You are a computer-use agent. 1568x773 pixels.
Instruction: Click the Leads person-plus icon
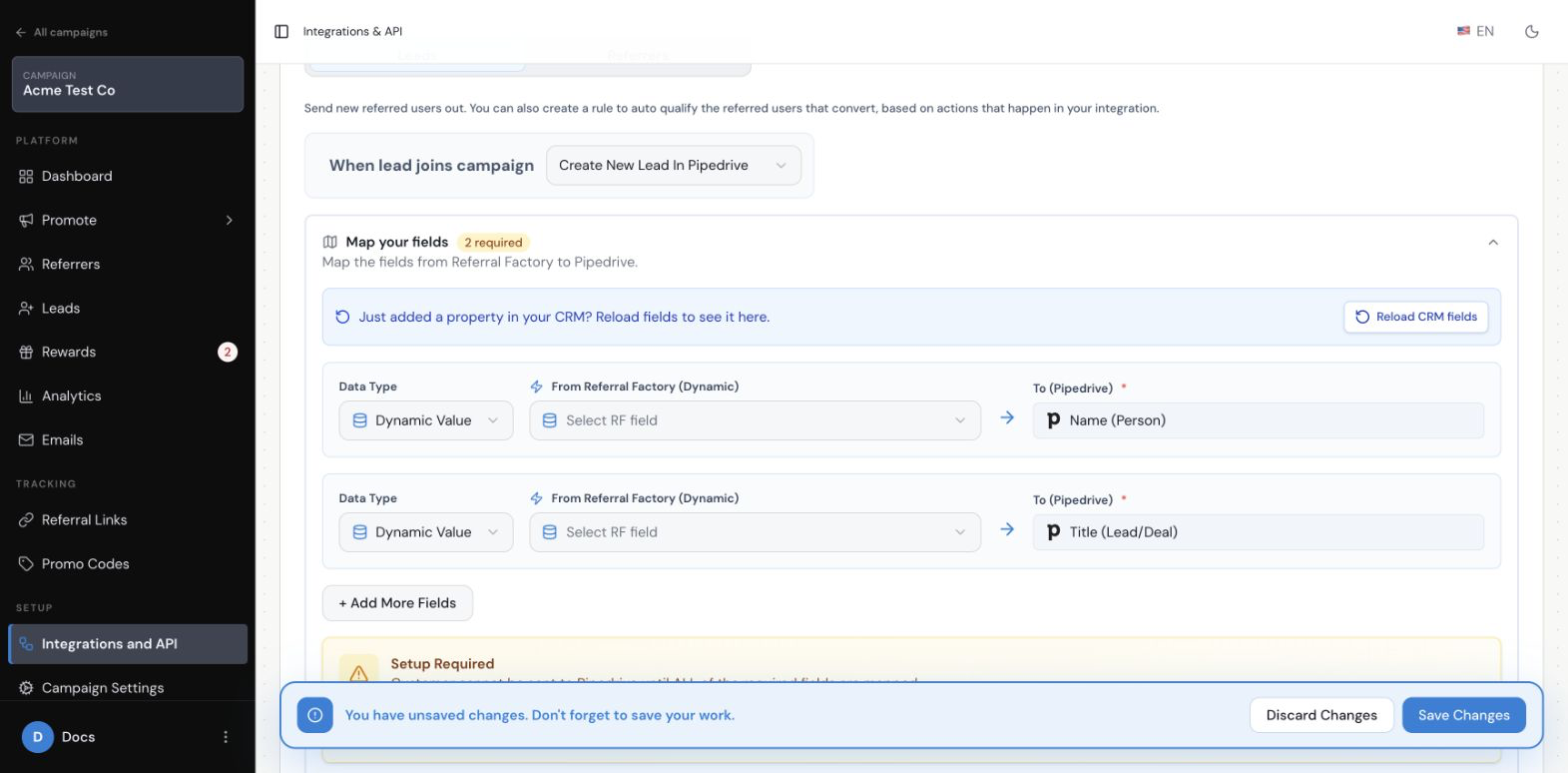point(26,309)
